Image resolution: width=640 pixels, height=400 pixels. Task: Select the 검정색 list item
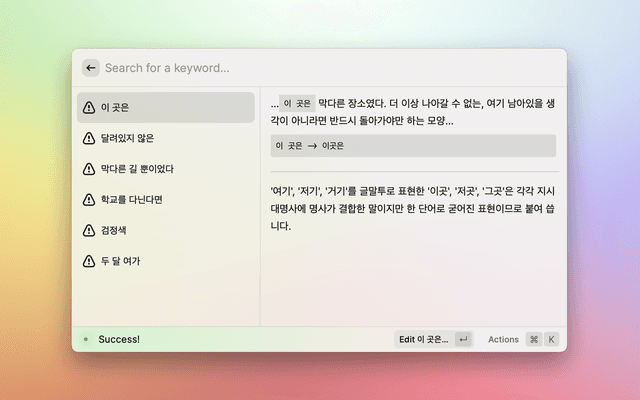click(x=165, y=230)
